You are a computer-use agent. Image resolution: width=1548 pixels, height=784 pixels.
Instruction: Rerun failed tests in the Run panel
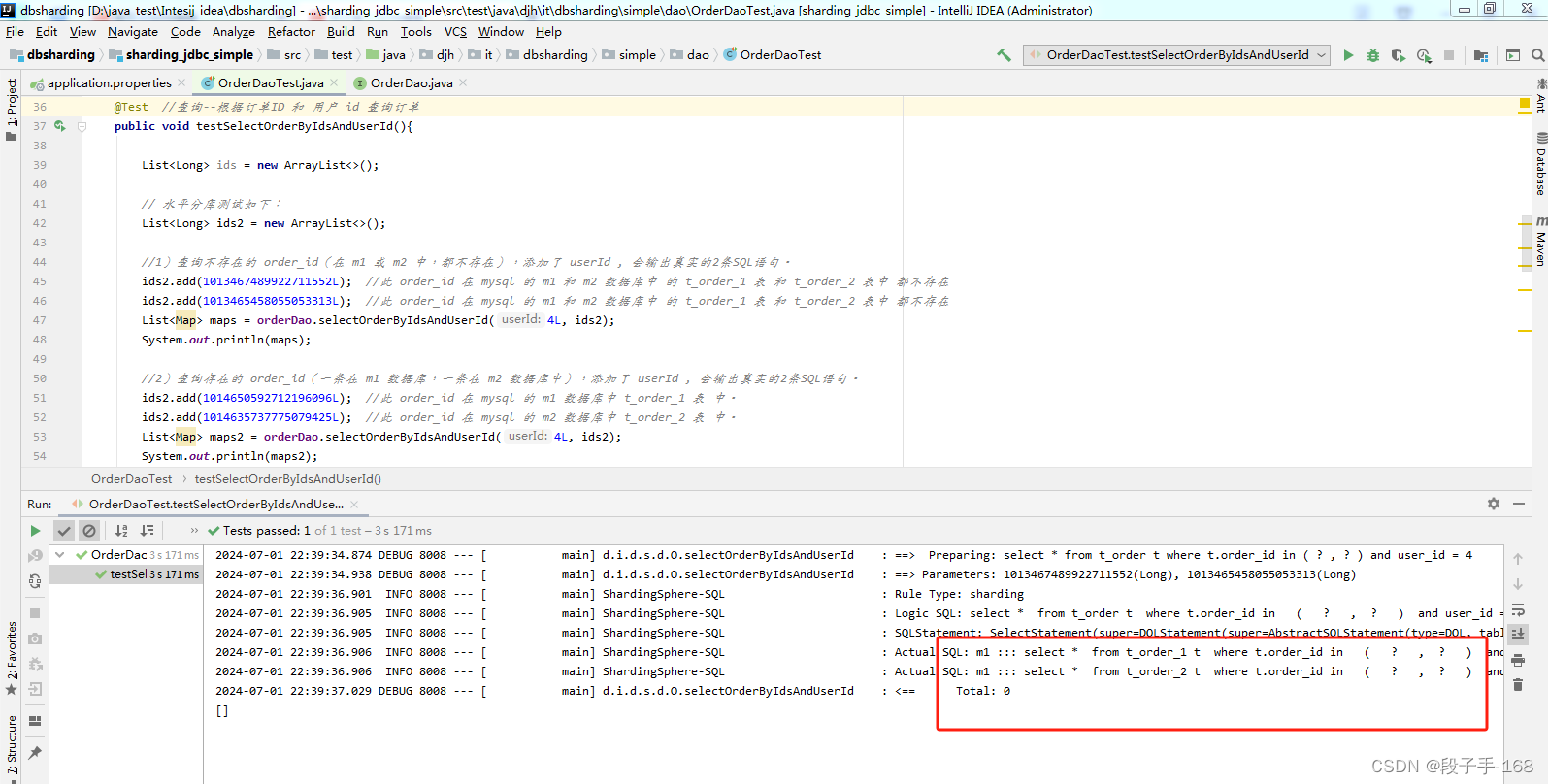pos(35,556)
